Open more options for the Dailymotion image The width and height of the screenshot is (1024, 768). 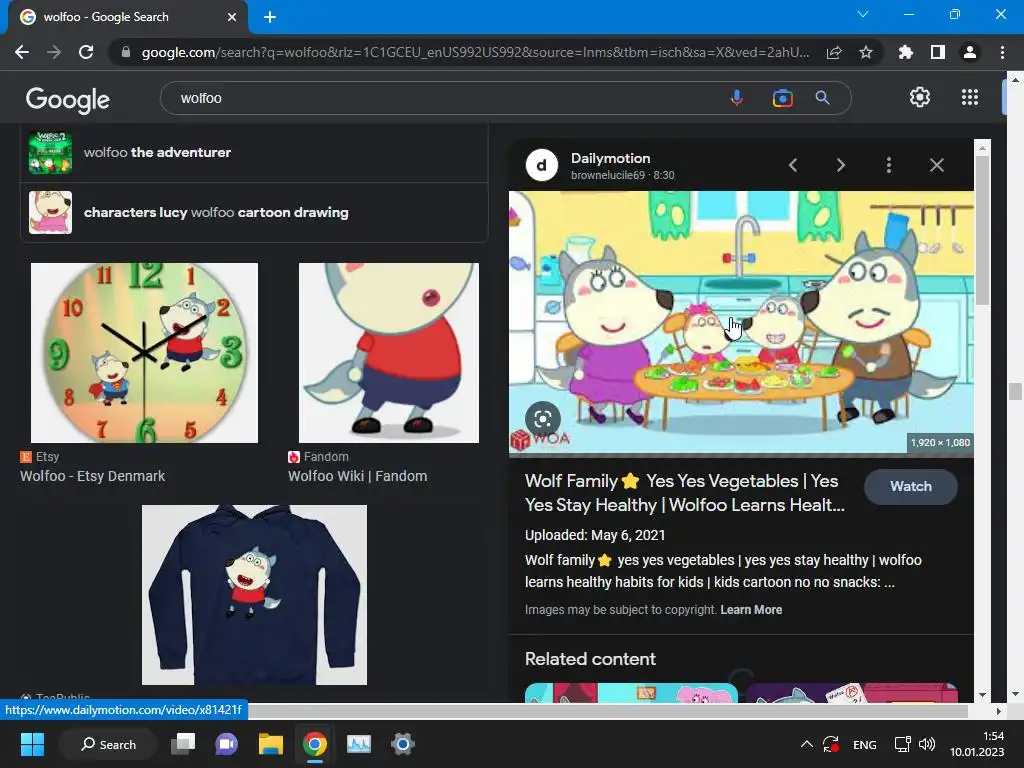pyautogui.click(x=889, y=165)
